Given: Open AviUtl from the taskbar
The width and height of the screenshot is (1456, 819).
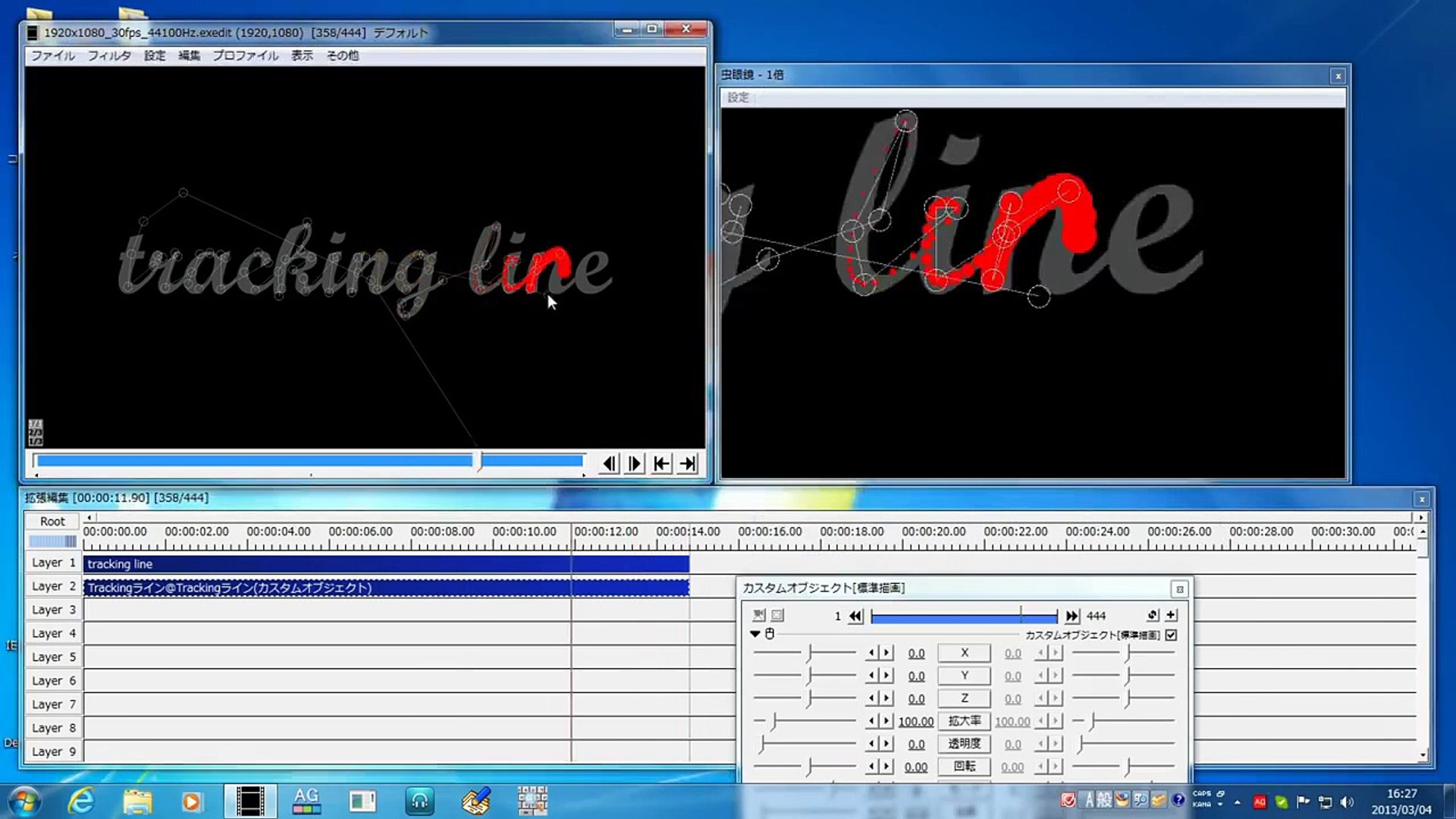Looking at the screenshot, I should click(249, 801).
